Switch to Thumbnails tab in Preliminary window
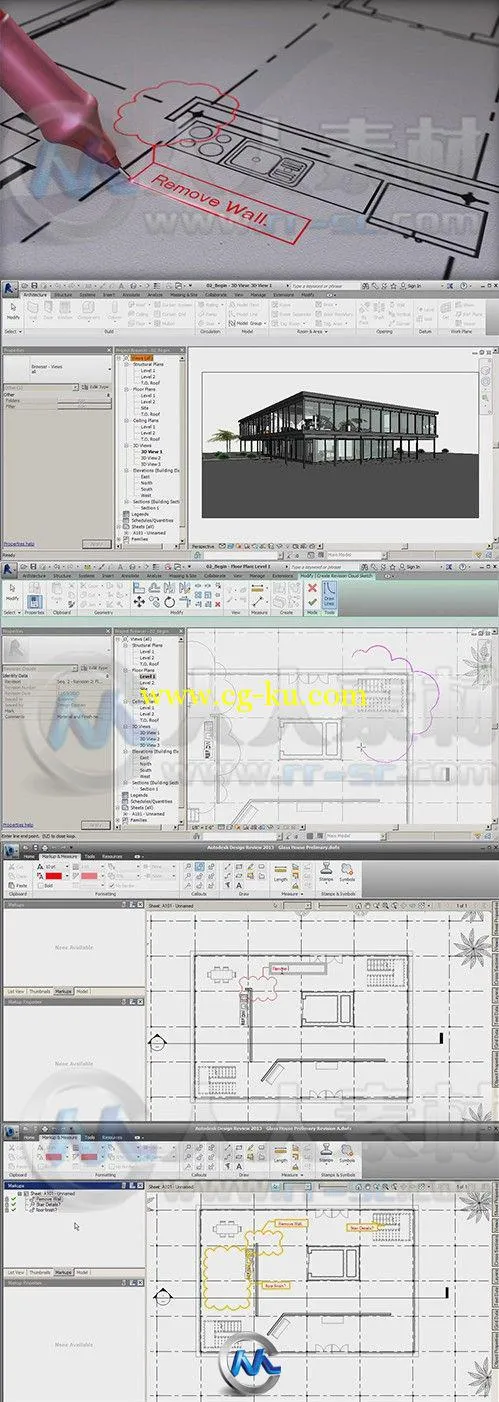The height and width of the screenshot is (1402, 499). point(38,991)
